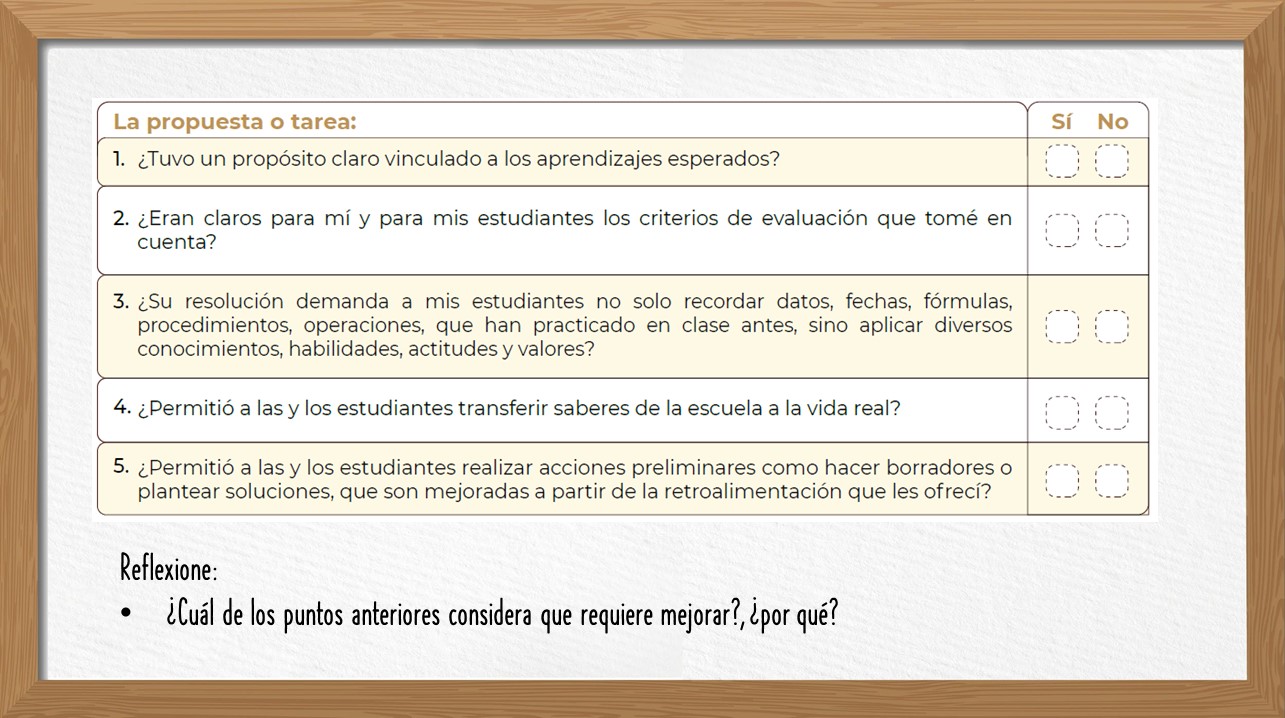This screenshot has width=1285, height=718.
Task: Click the 'Sí' column header
Action: pos(1062,122)
